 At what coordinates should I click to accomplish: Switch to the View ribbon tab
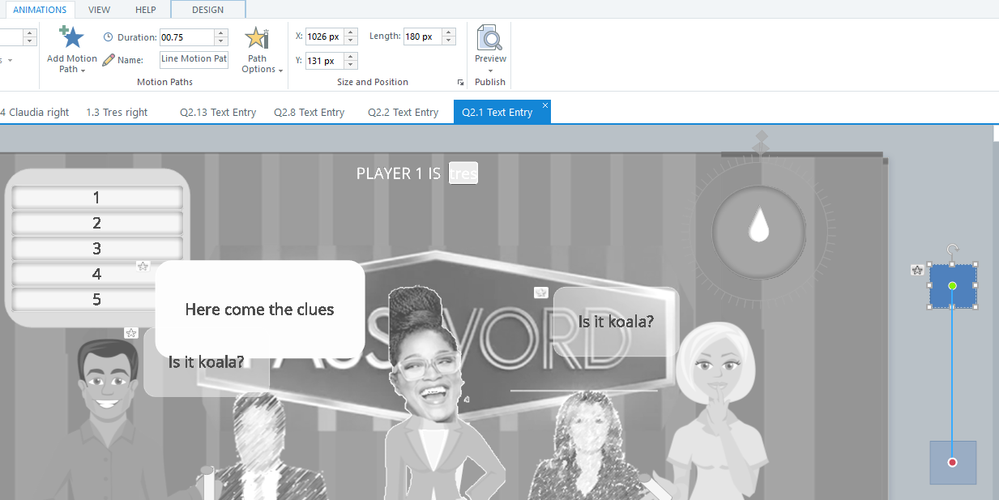(99, 10)
